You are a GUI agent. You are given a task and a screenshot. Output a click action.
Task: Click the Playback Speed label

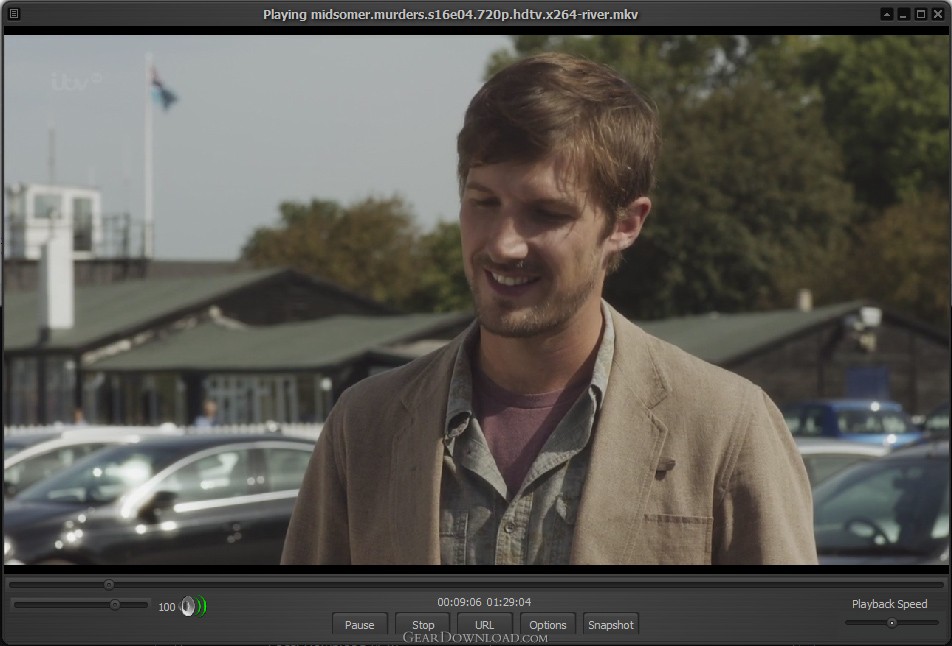click(x=889, y=604)
